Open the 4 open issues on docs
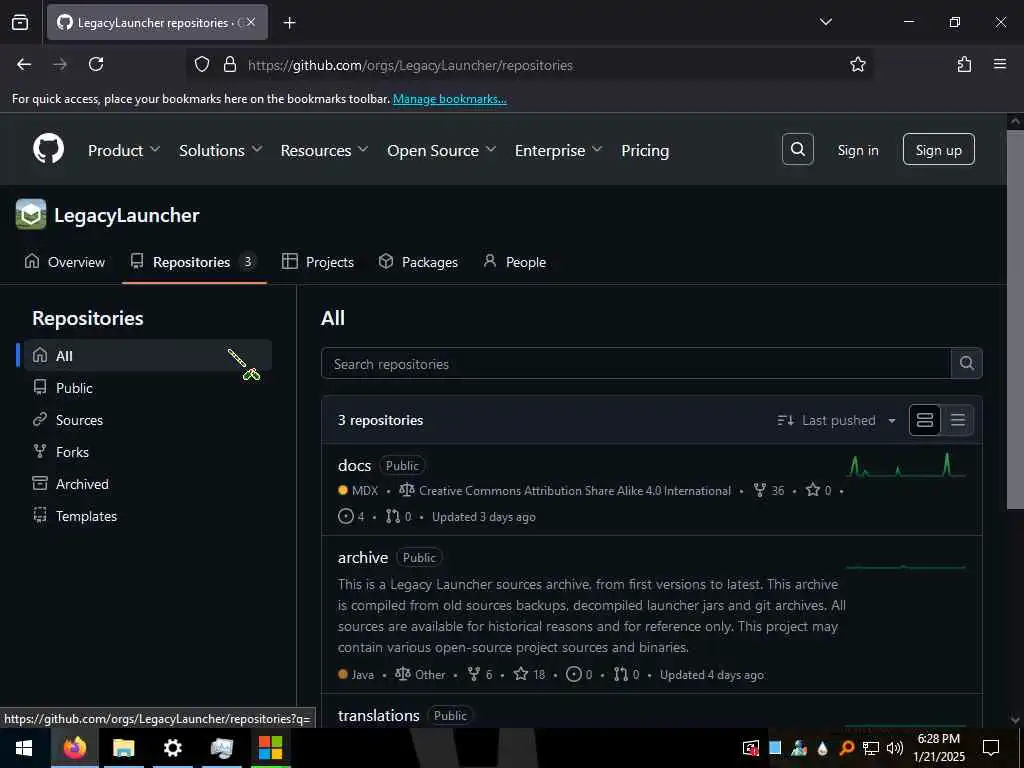The width and height of the screenshot is (1024, 768). [351, 517]
